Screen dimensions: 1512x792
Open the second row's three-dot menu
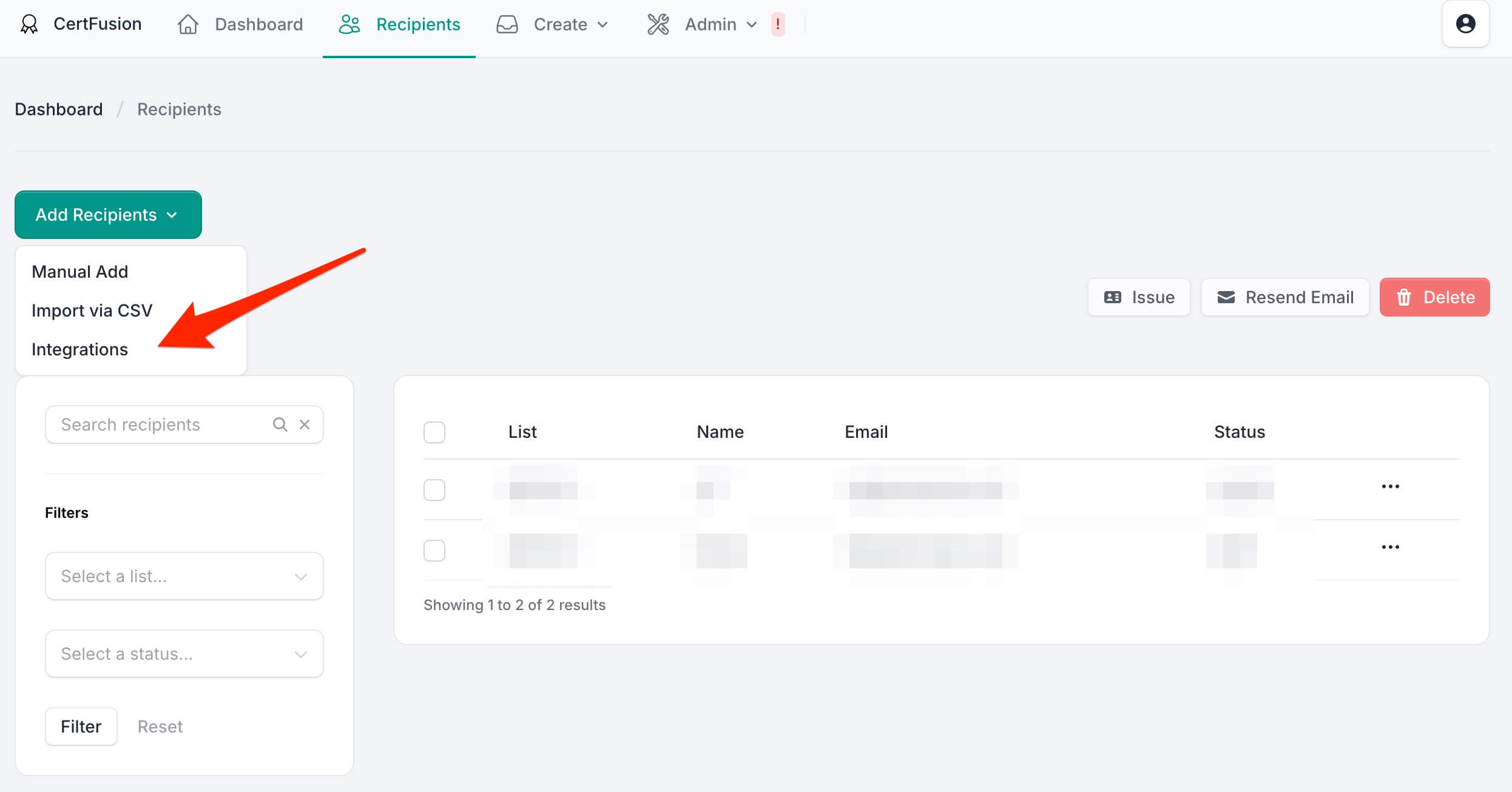pos(1391,547)
